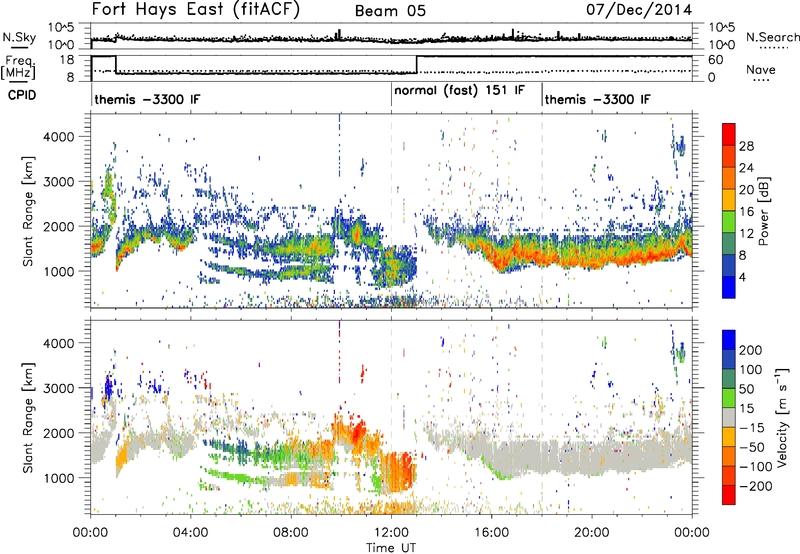The image size is (800, 554).
Task: Click the 'Power [dB]' colorbar label
Action: [763, 211]
